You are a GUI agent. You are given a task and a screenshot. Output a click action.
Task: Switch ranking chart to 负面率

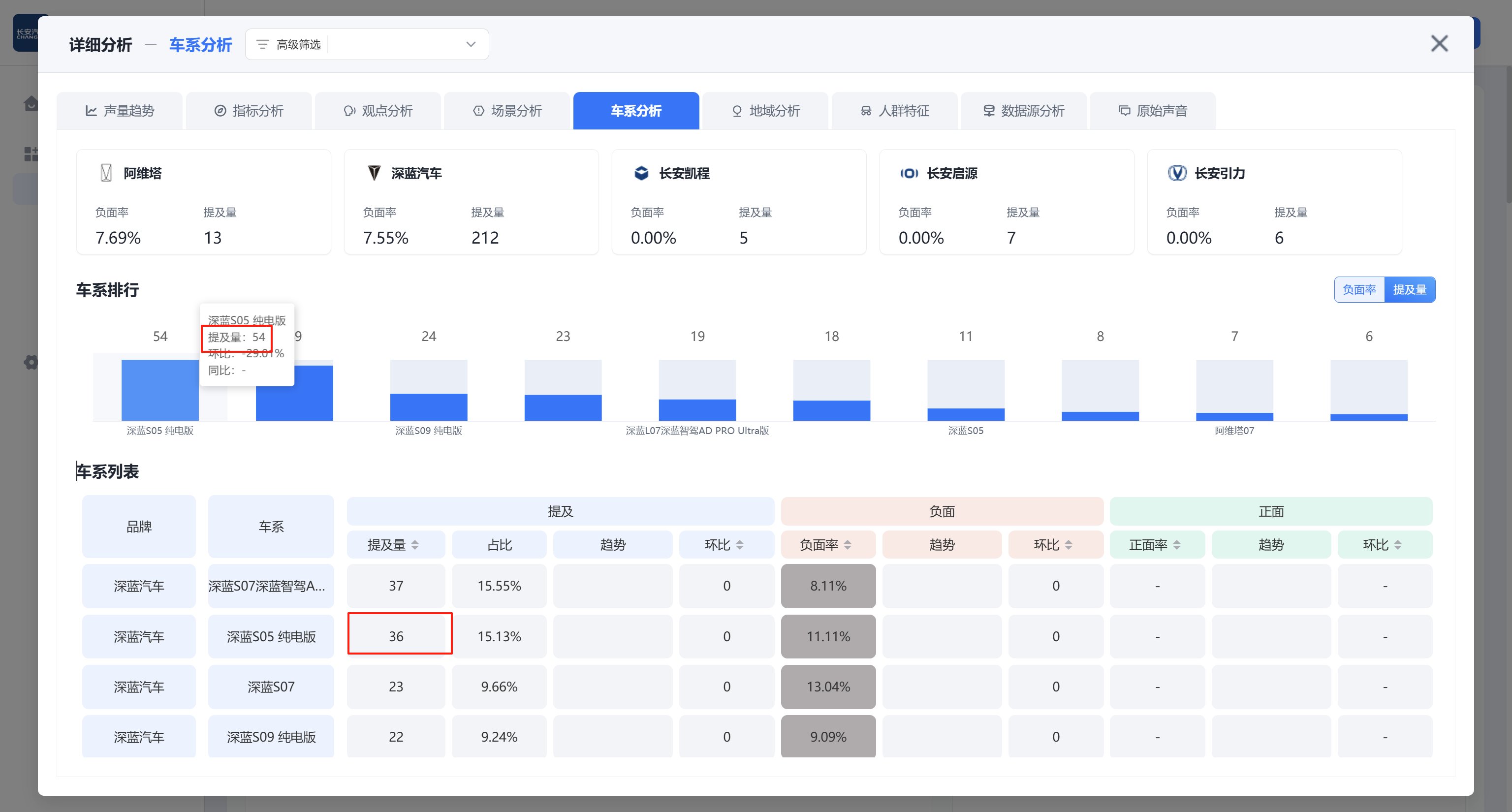click(x=1359, y=290)
